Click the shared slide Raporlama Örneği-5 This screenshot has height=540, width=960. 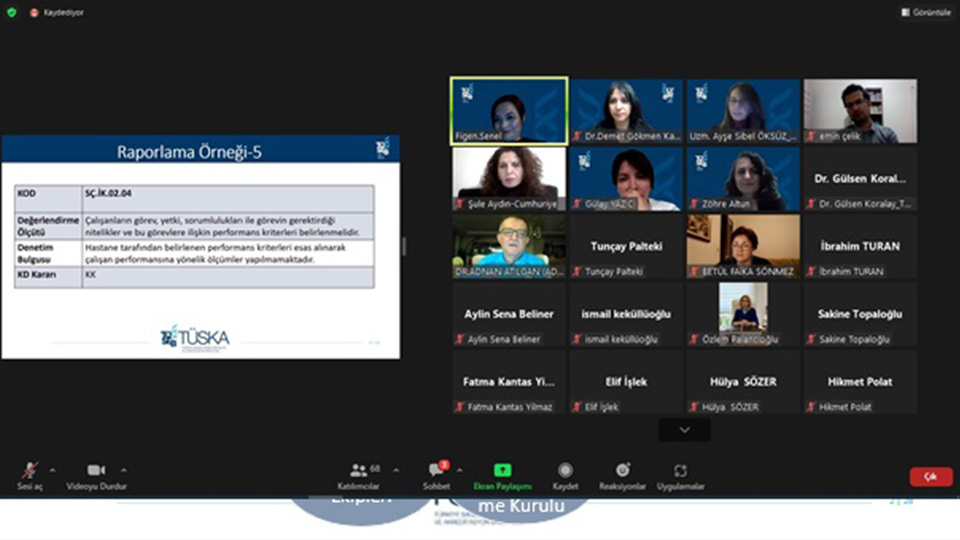tap(200, 247)
